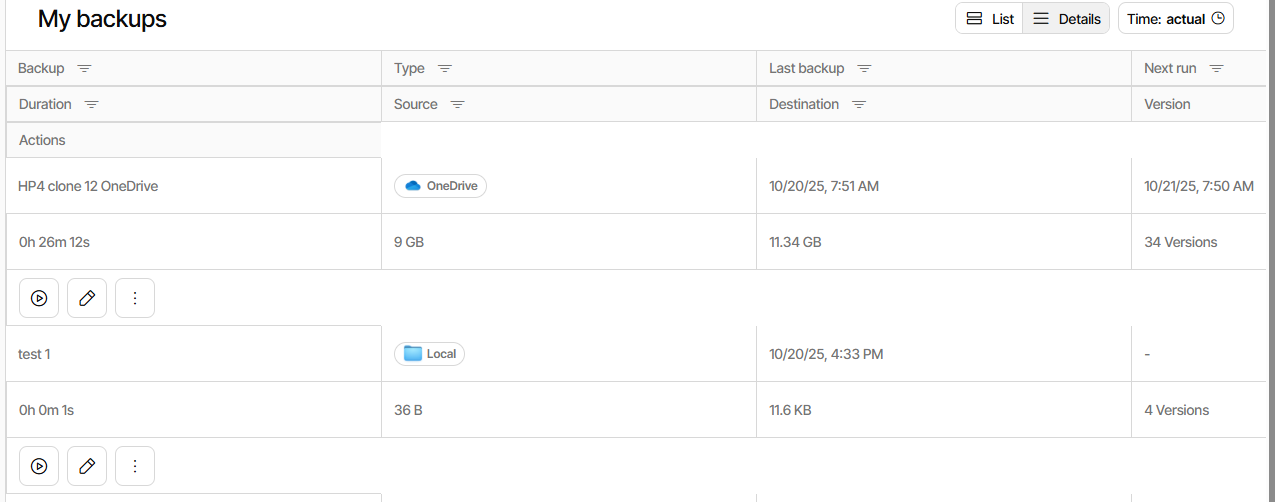Open the Duration column filter
The height and width of the screenshot is (502, 1275).
[x=92, y=105]
